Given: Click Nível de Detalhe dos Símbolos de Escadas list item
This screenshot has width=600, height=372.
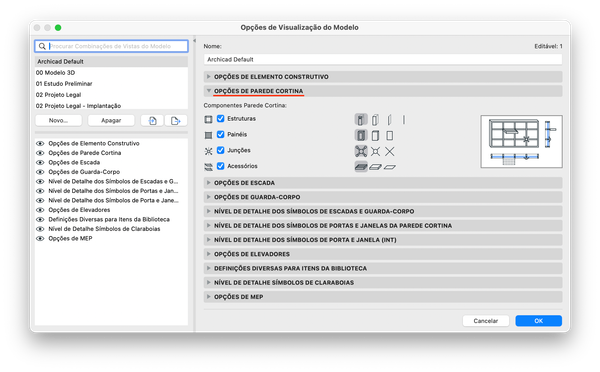Looking at the screenshot, I should point(113,181).
